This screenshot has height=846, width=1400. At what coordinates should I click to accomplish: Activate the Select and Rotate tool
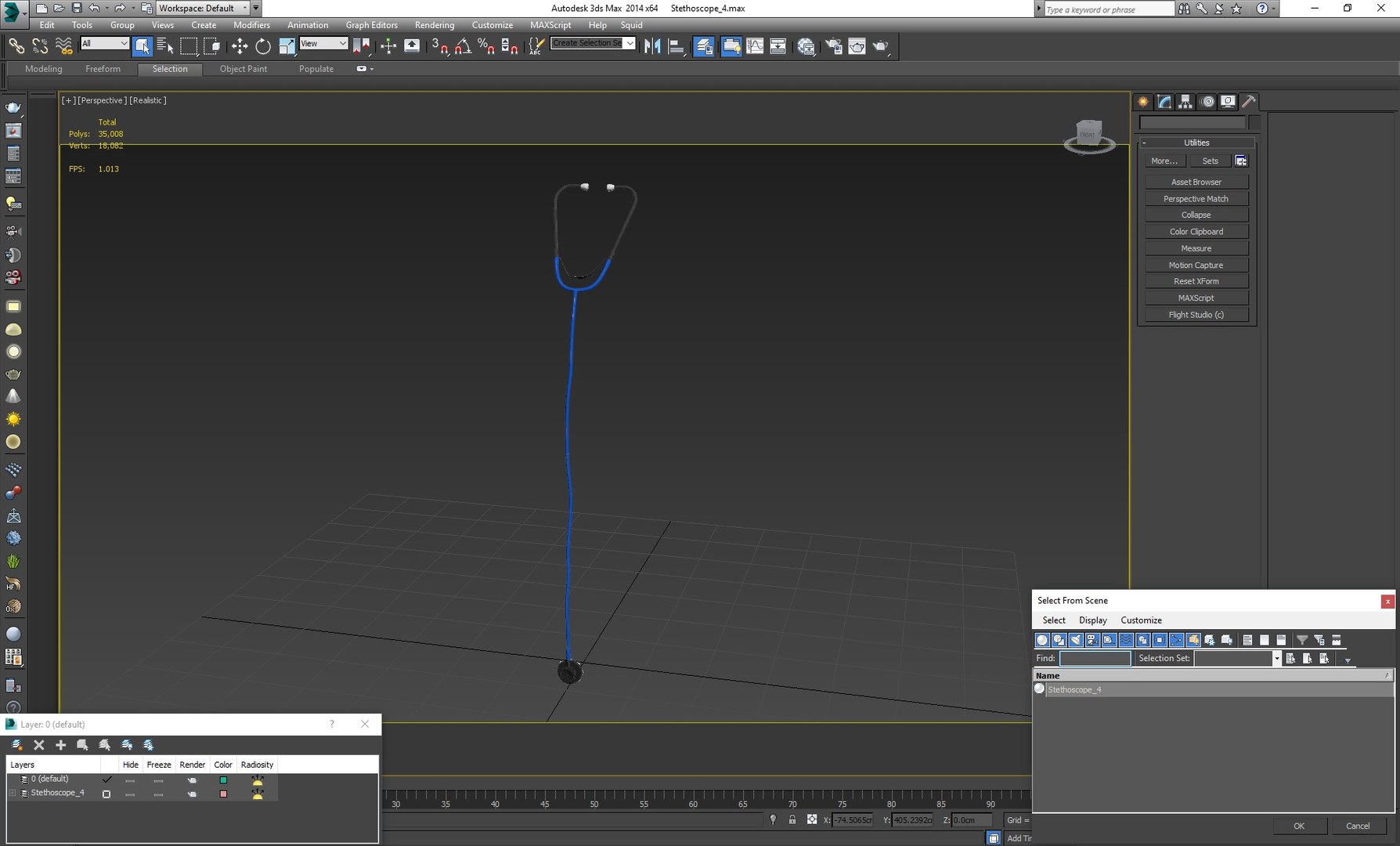coord(263,46)
